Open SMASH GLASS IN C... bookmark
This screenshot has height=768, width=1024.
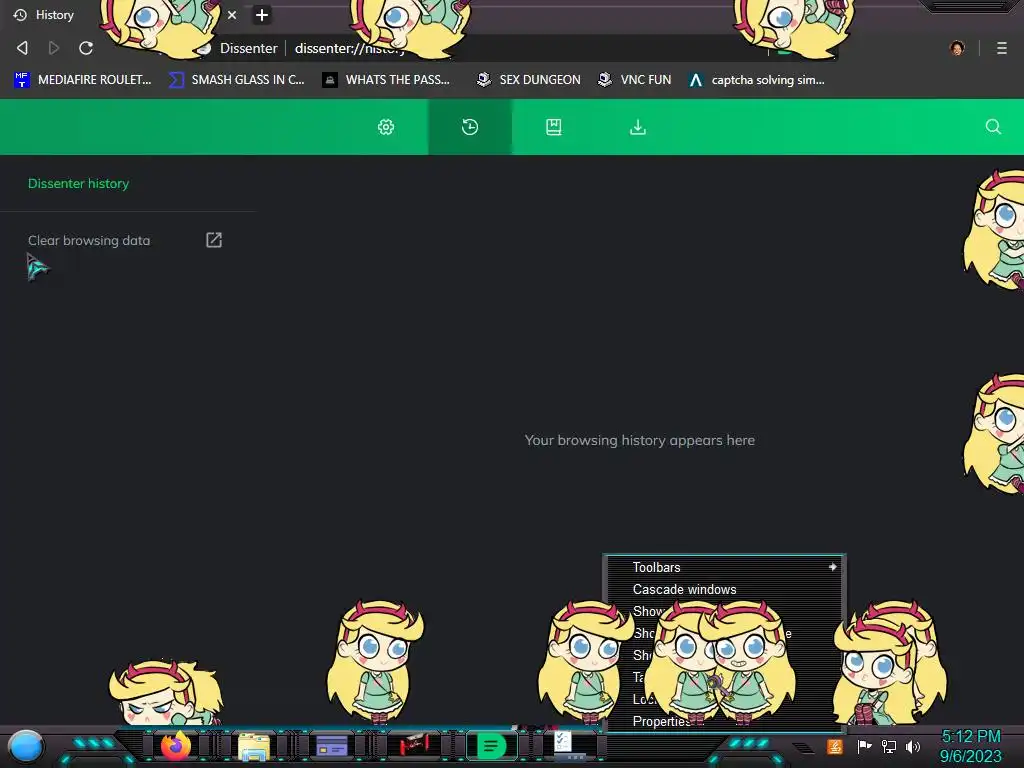236,80
